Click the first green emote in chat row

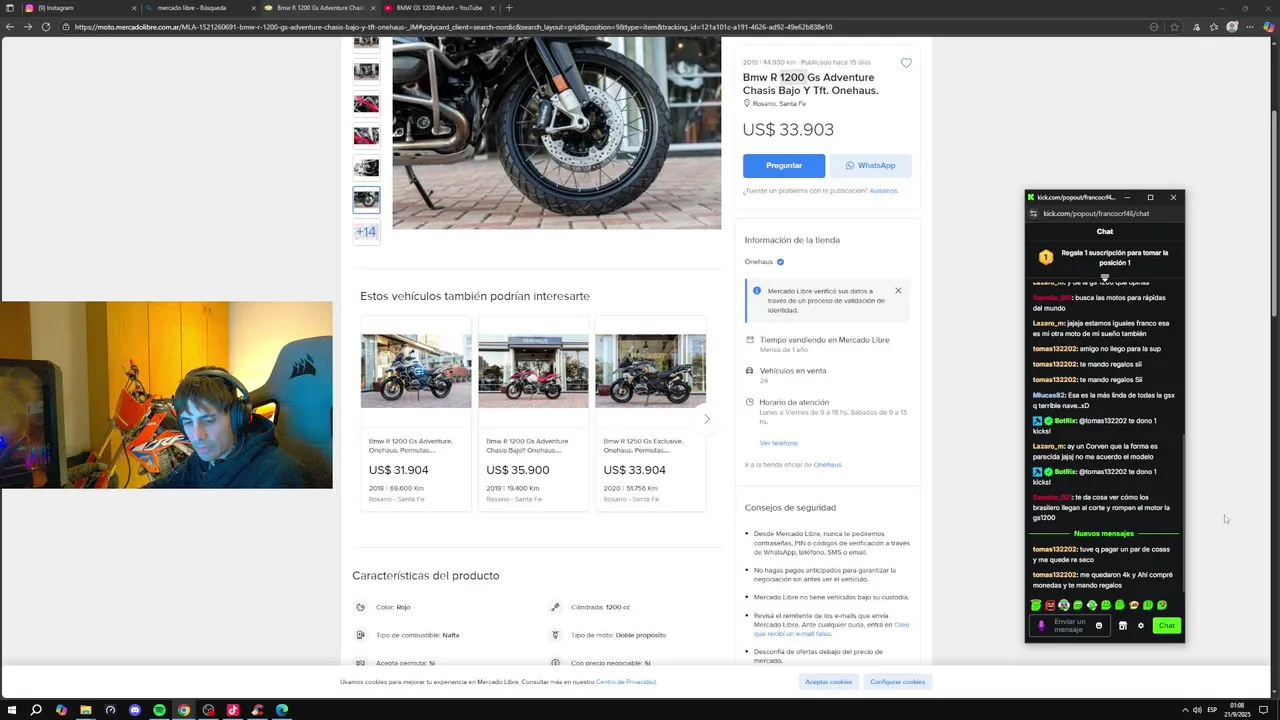pos(1036,605)
